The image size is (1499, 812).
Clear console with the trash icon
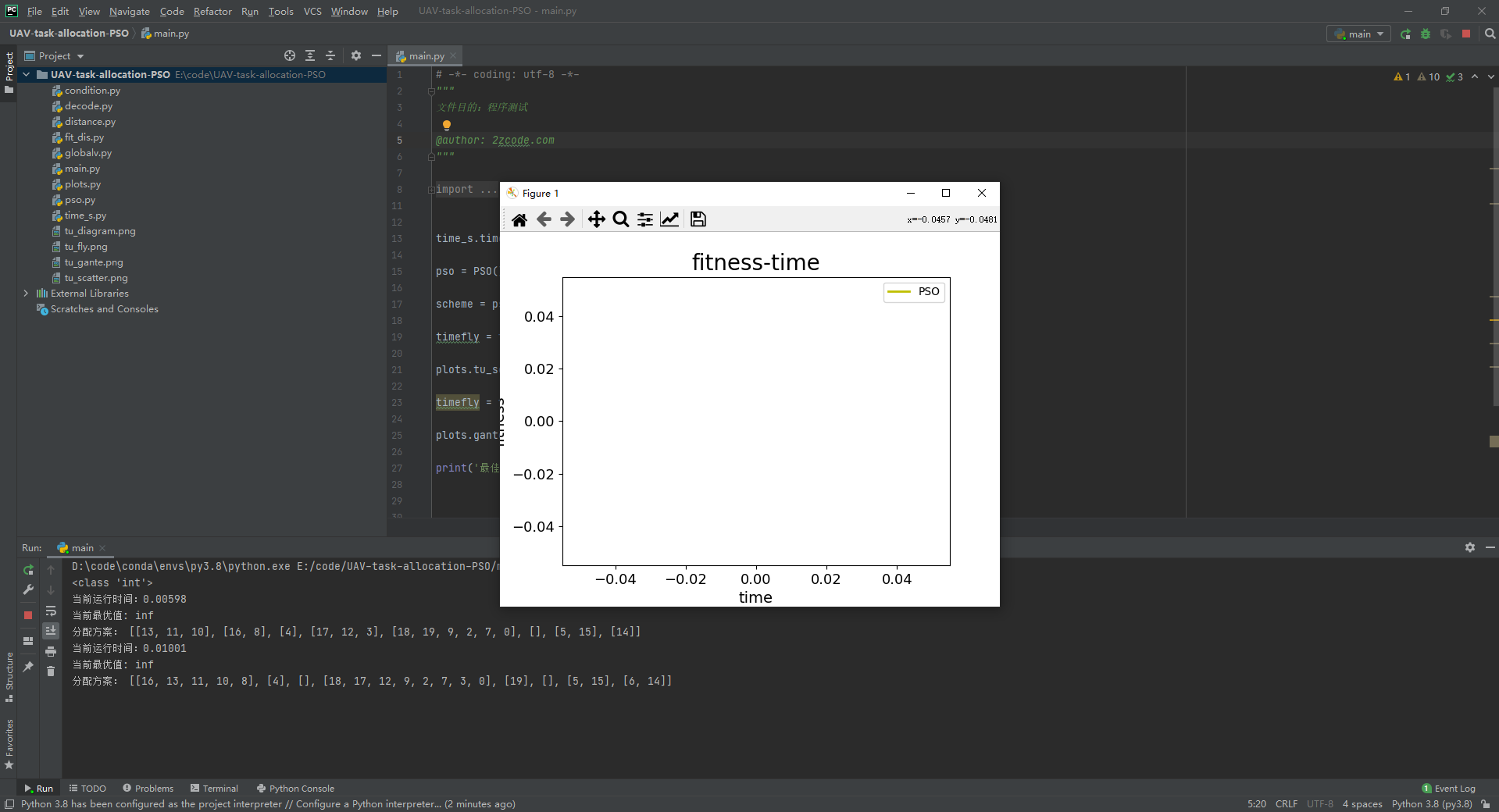pos(51,671)
